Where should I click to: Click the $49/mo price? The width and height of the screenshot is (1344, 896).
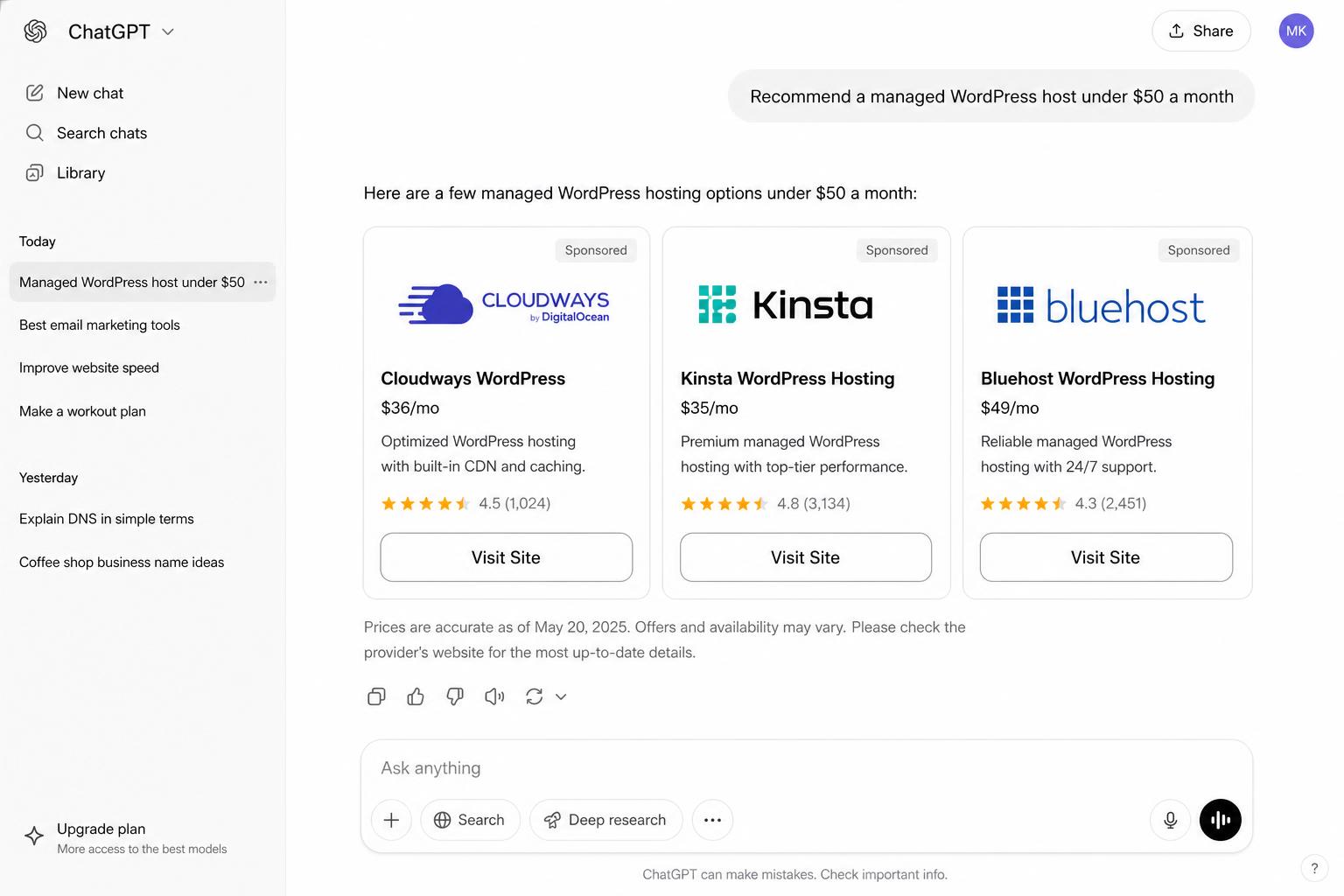click(x=1010, y=408)
